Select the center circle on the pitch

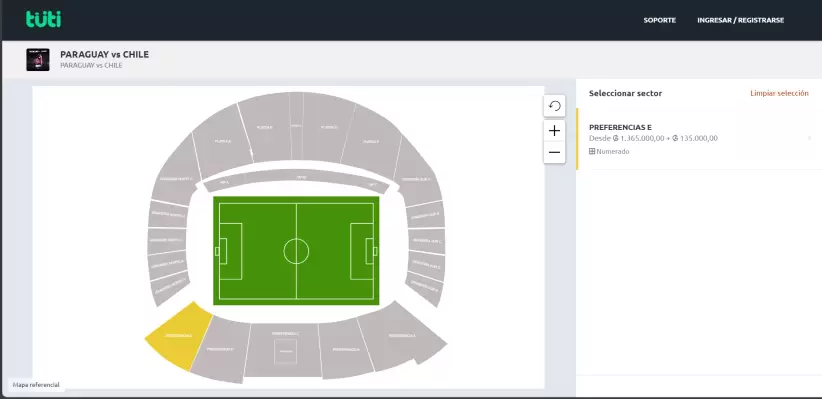(x=296, y=251)
